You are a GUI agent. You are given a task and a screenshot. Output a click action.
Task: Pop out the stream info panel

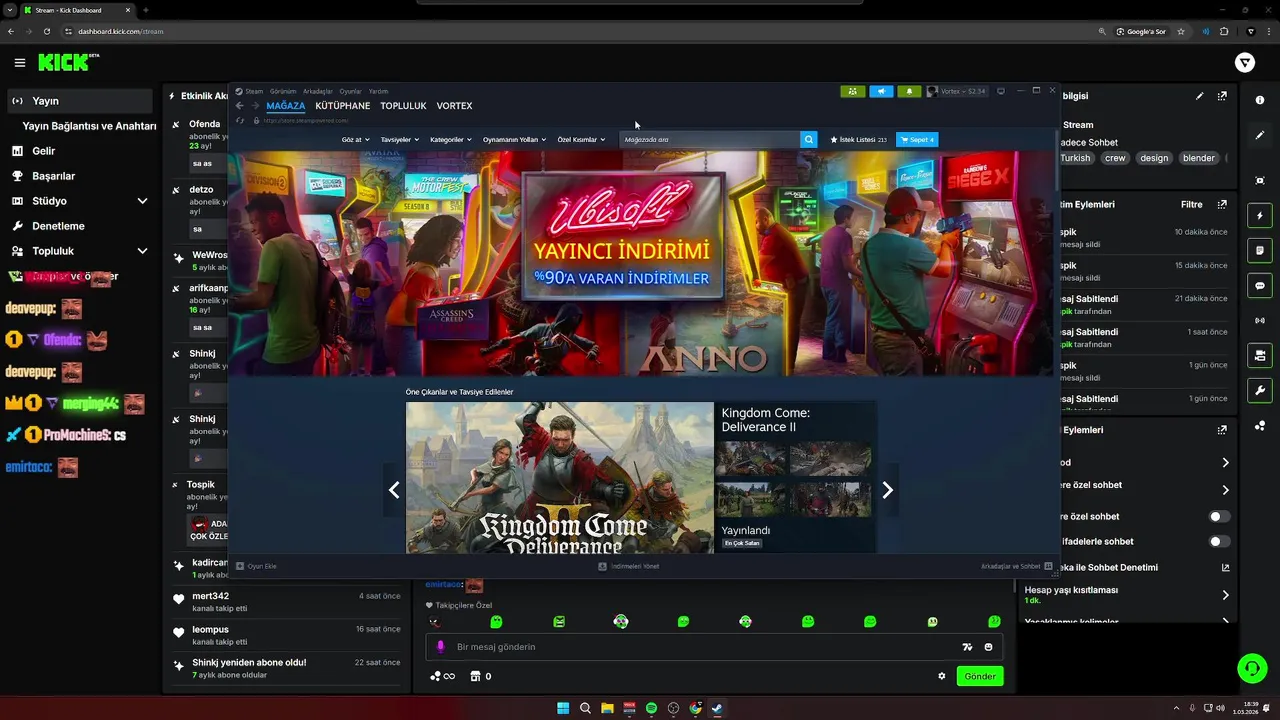pyautogui.click(x=1222, y=96)
